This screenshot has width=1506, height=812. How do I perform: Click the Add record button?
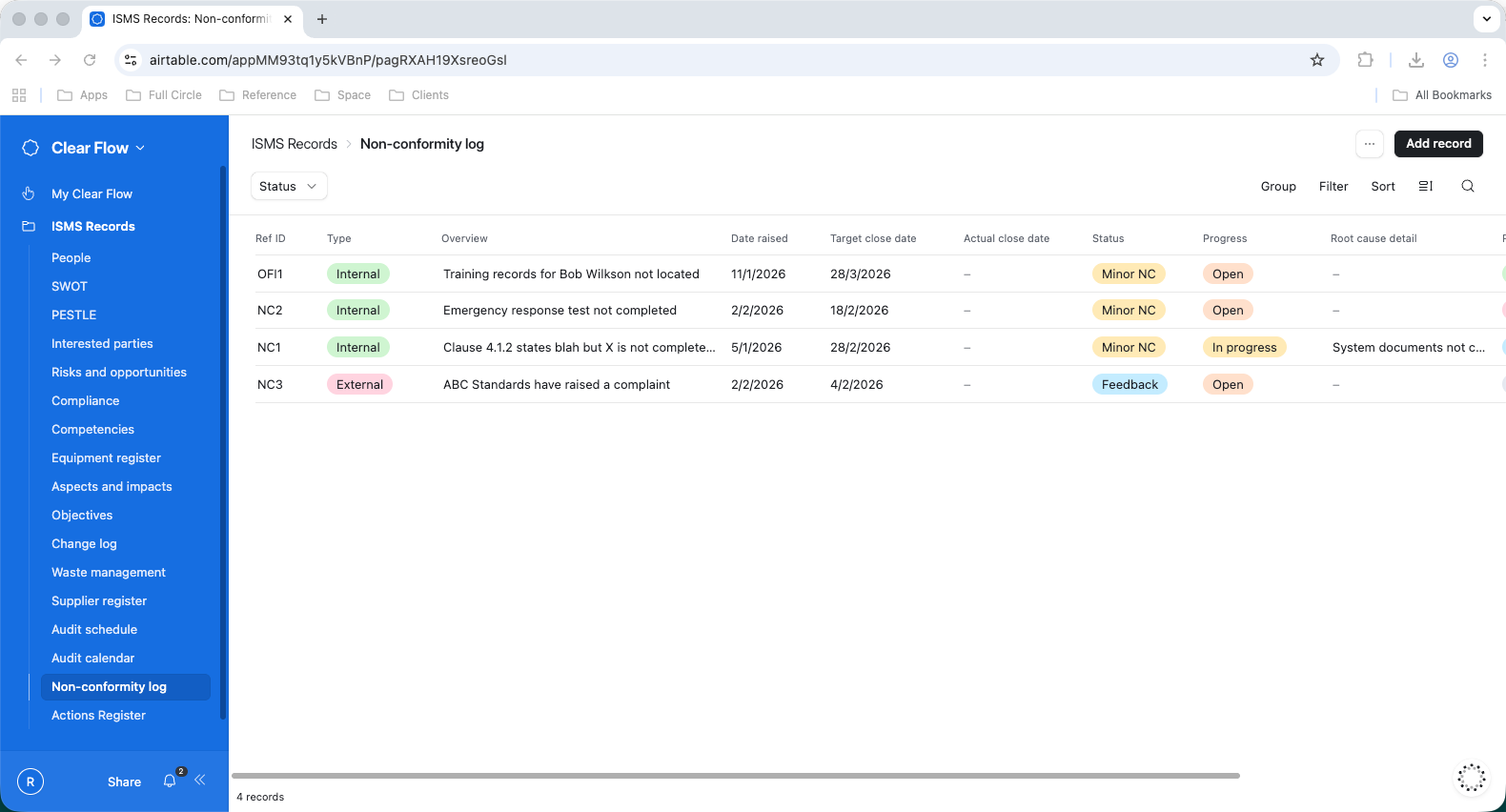pyautogui.click(x=1438, y=144)
